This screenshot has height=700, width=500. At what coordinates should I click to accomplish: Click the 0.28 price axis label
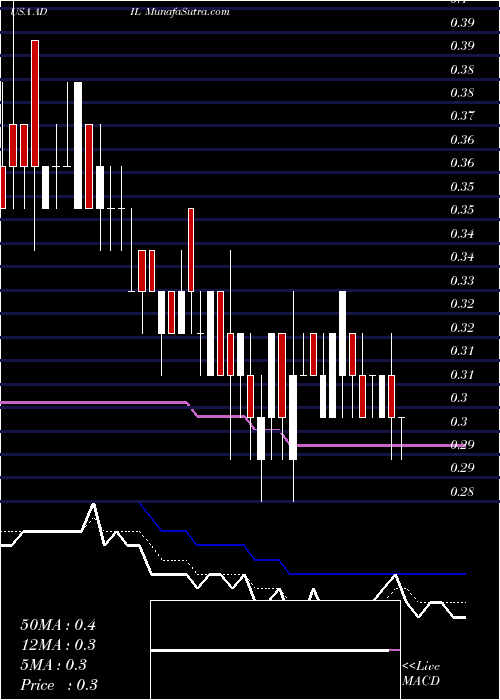[x=462, y=492]
